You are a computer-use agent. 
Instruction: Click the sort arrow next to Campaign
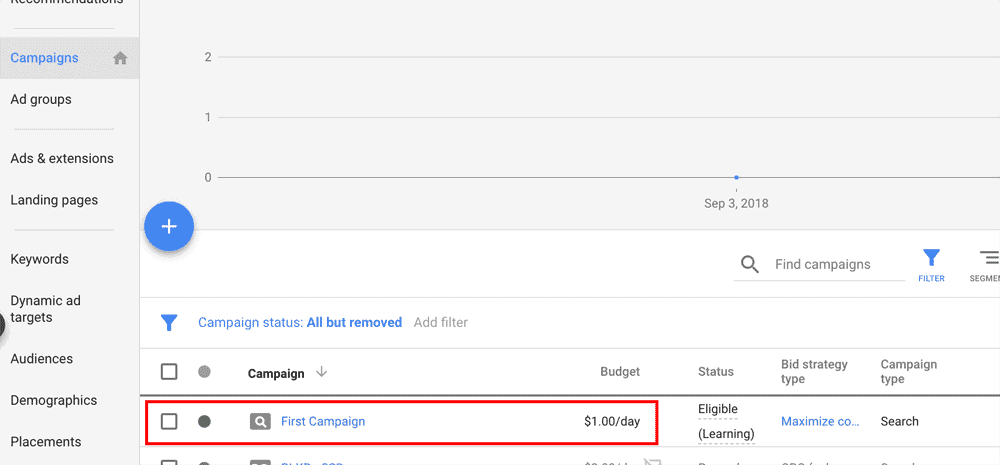tap(321, 372)
